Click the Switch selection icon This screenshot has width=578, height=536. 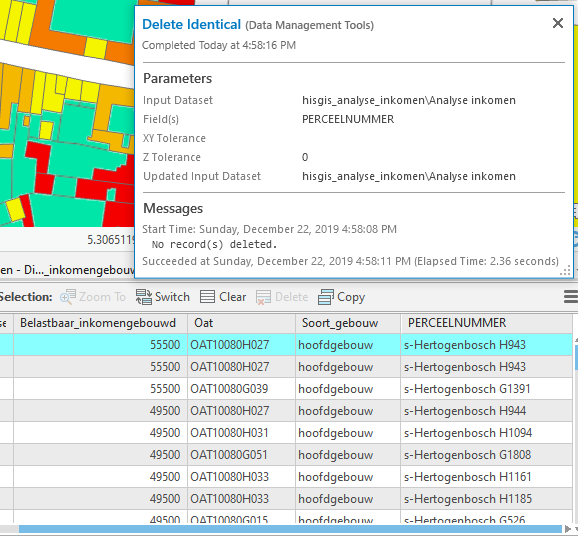coord(144,297)
